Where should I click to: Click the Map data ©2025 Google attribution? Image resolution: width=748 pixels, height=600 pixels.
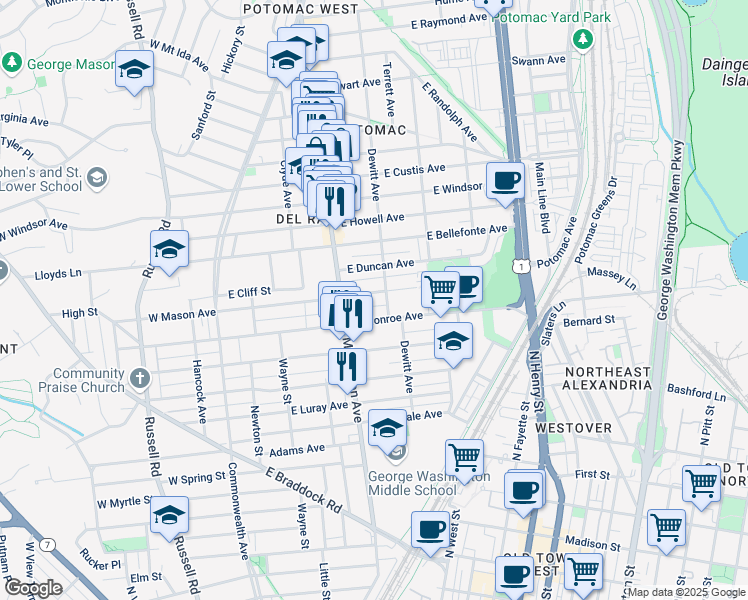click(x=686, y=593)
